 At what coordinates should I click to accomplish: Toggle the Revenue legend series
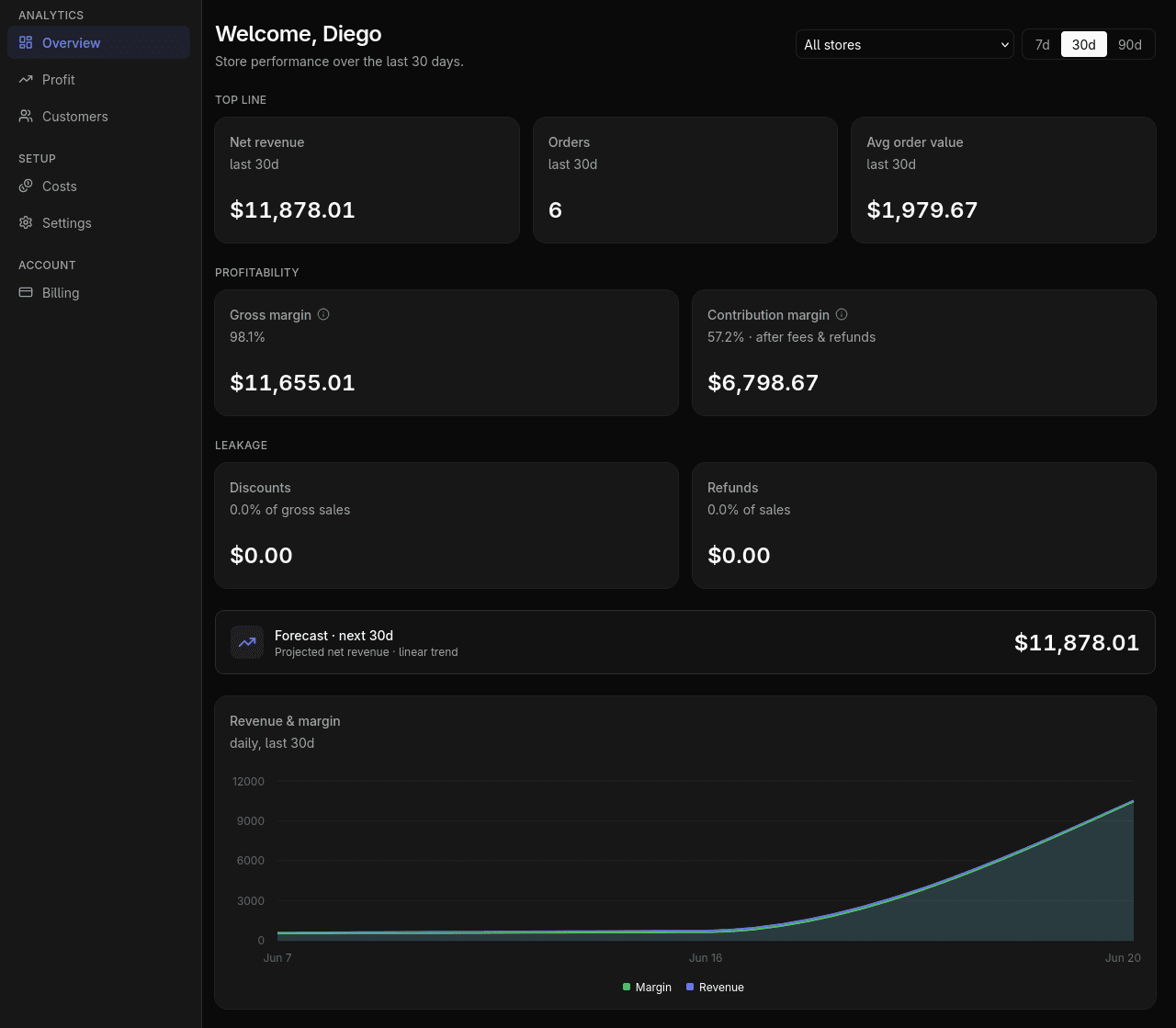coord(716,987)
